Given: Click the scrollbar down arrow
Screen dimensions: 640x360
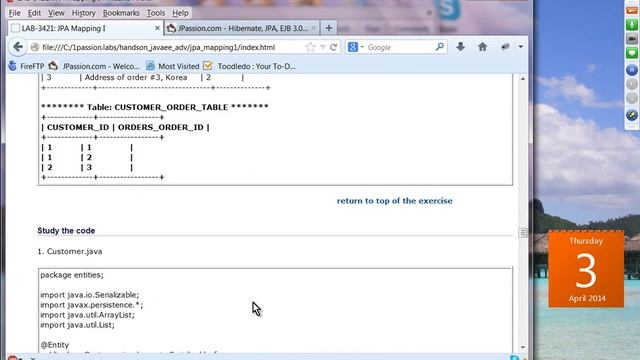Looking at the screenshot, I should click(x=523, y=347).
